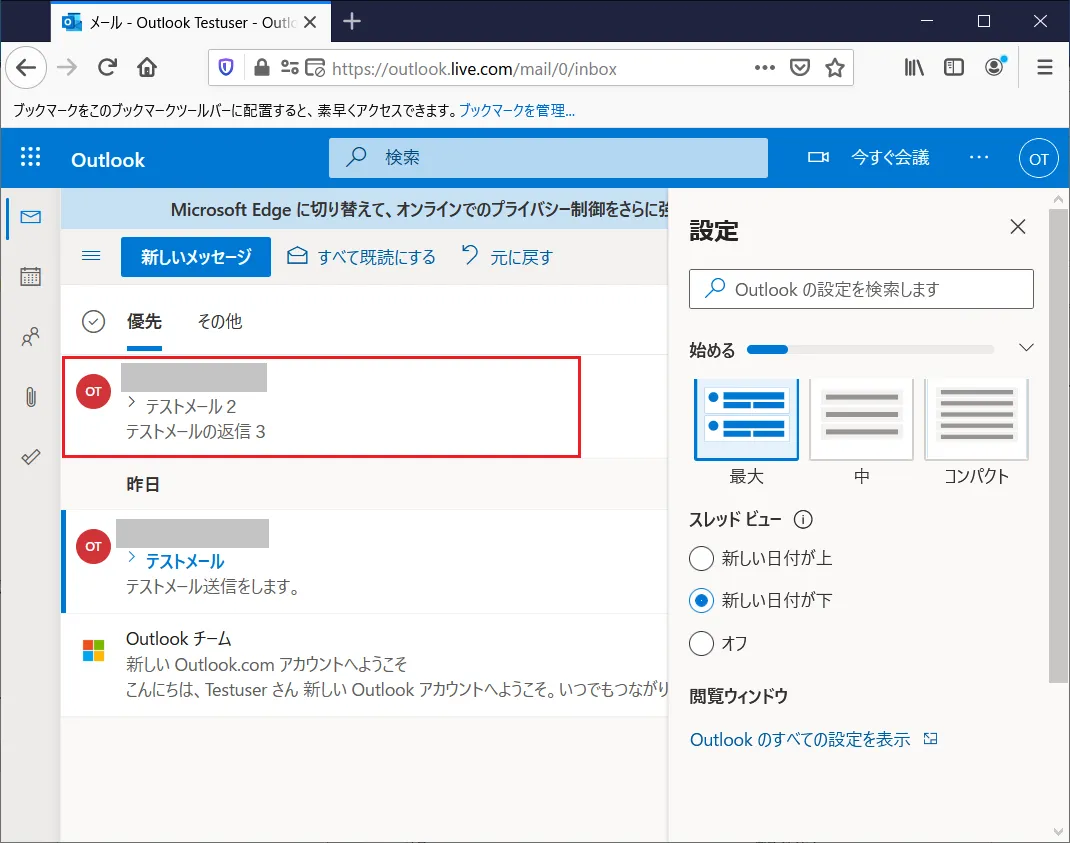The height and width of the screenshot is (843, 1070).
Task: Open the Calendar view in sidebar
Action: [x=31, y=276]
